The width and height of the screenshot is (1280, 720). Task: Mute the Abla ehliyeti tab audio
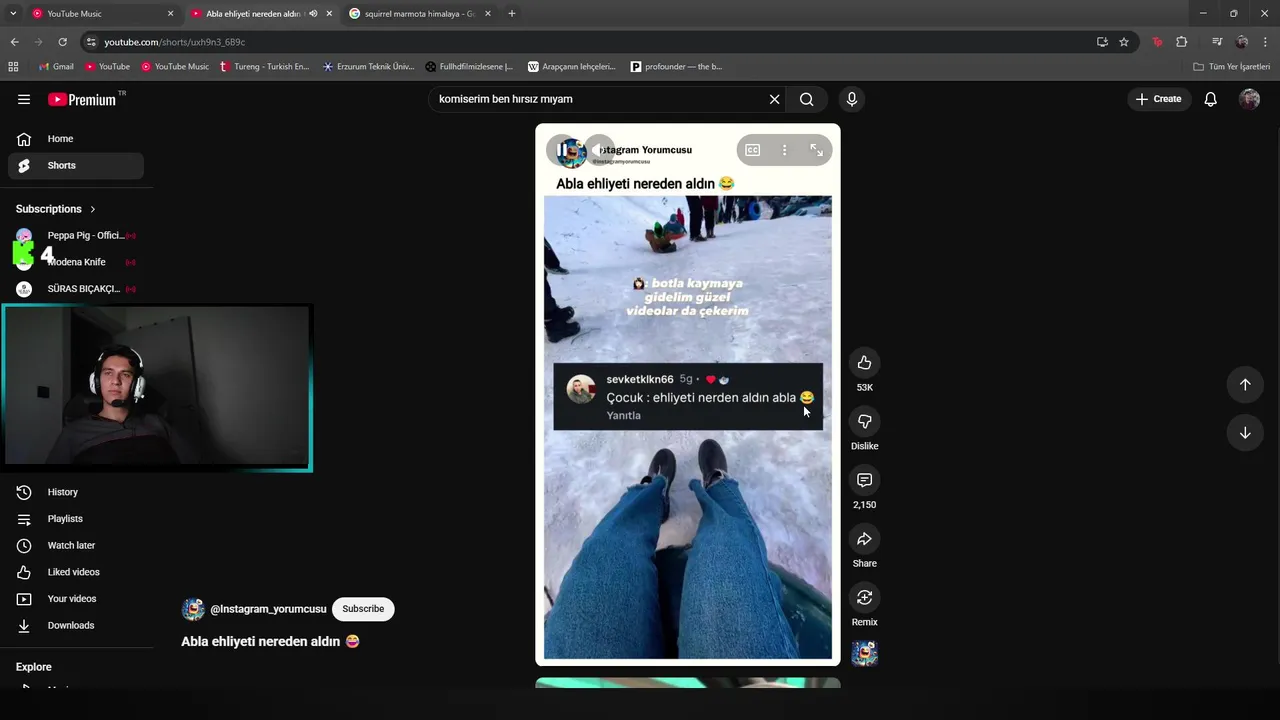314,14
